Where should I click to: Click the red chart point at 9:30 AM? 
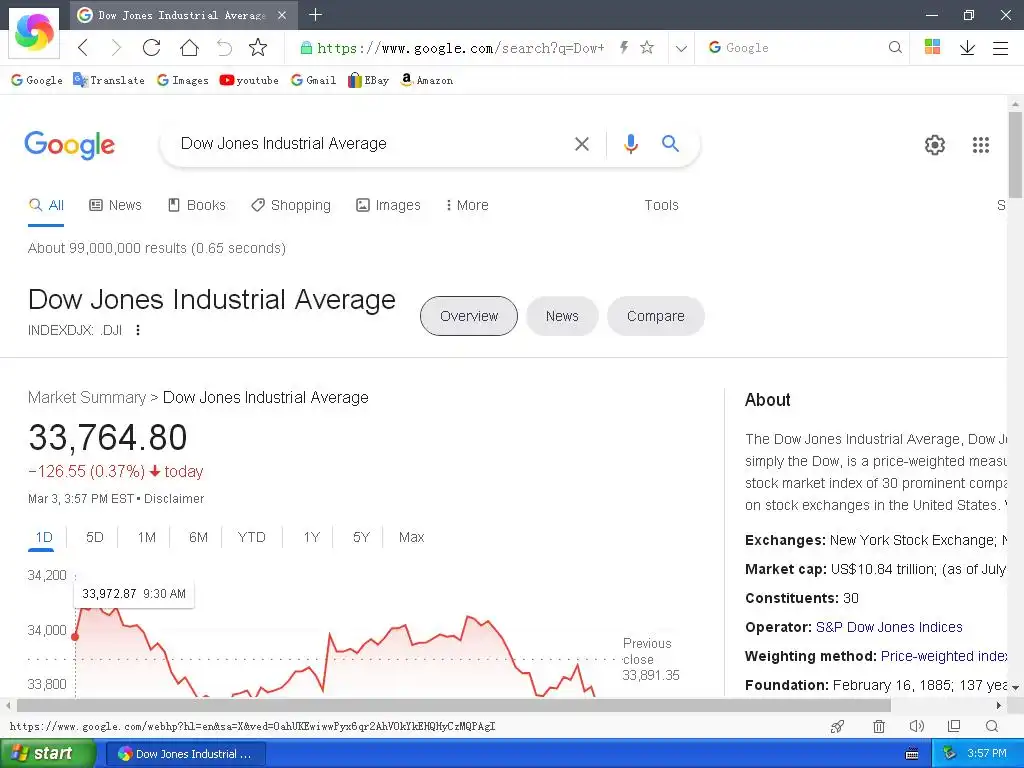(75, 636)
